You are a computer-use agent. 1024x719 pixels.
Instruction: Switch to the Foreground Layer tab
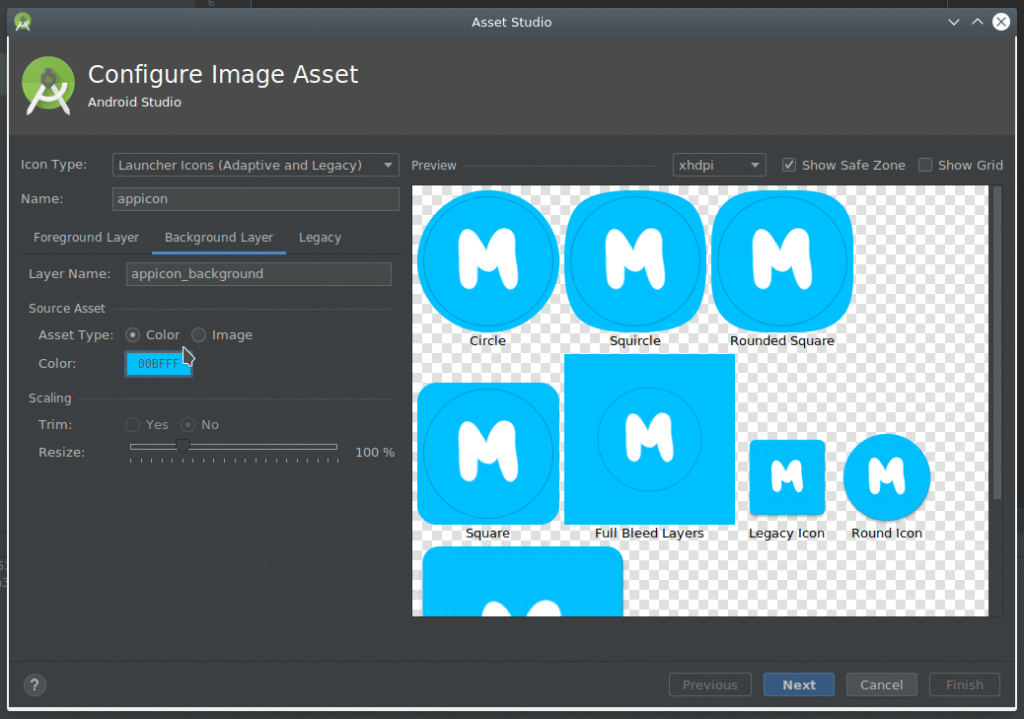point(86,238)
